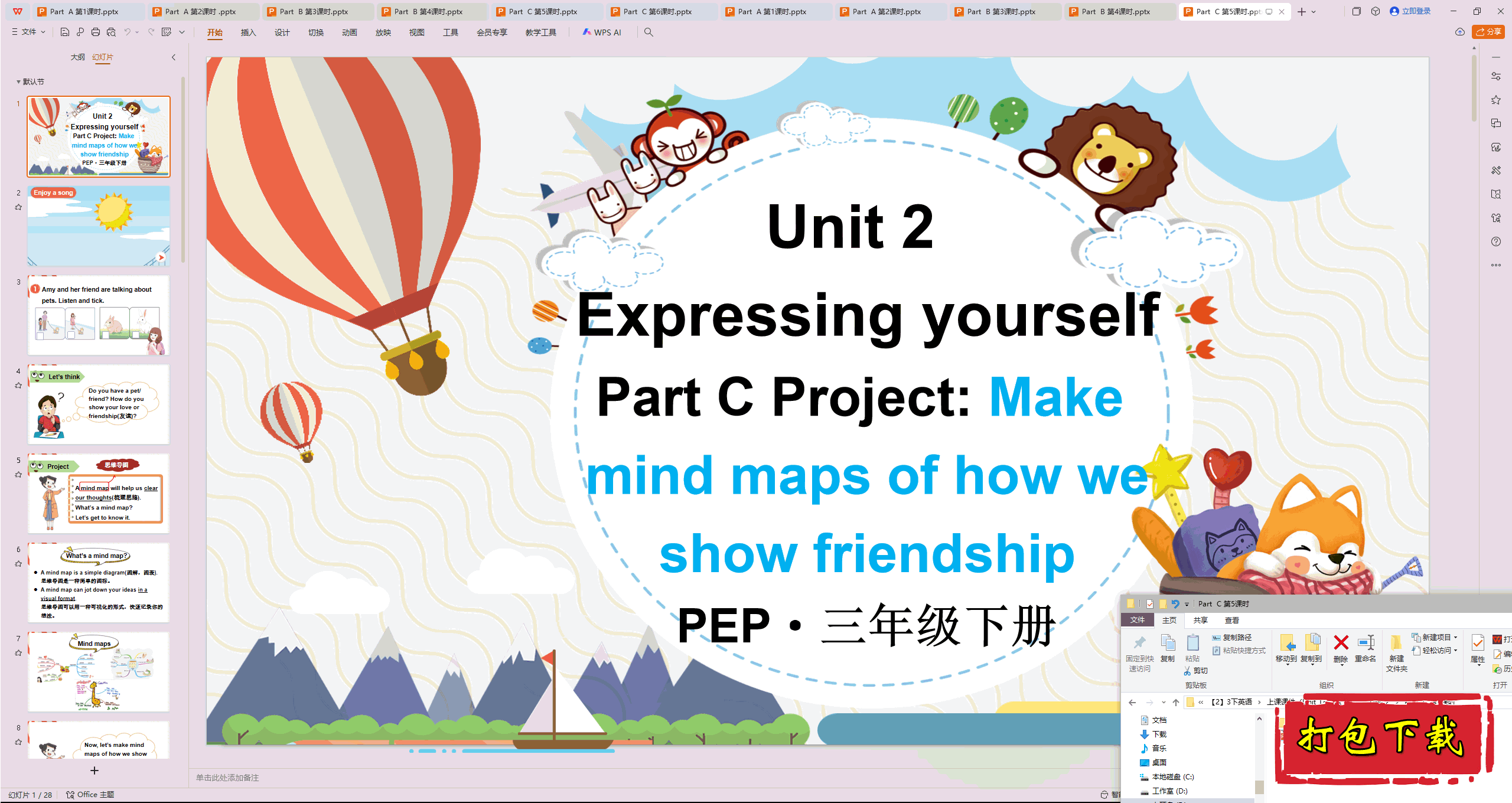Viewport: 1512px width, 803px height.
Task: Open Explorer quick access toolbar dropdown
Action: (x=1187, y=604)
